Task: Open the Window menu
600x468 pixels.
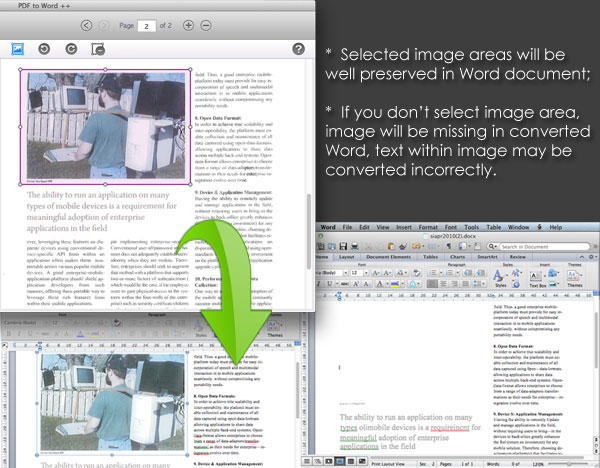Action: [x=518, y=227]
